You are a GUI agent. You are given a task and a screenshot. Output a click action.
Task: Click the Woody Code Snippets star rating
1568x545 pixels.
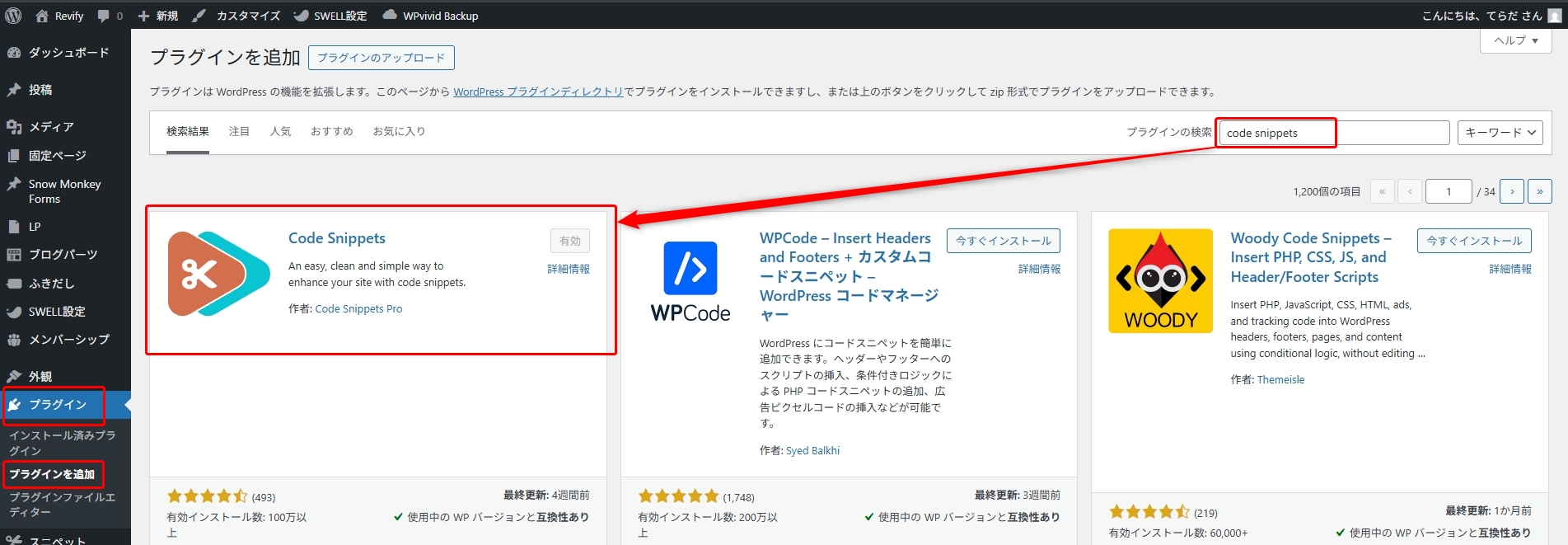[1149, 512]
